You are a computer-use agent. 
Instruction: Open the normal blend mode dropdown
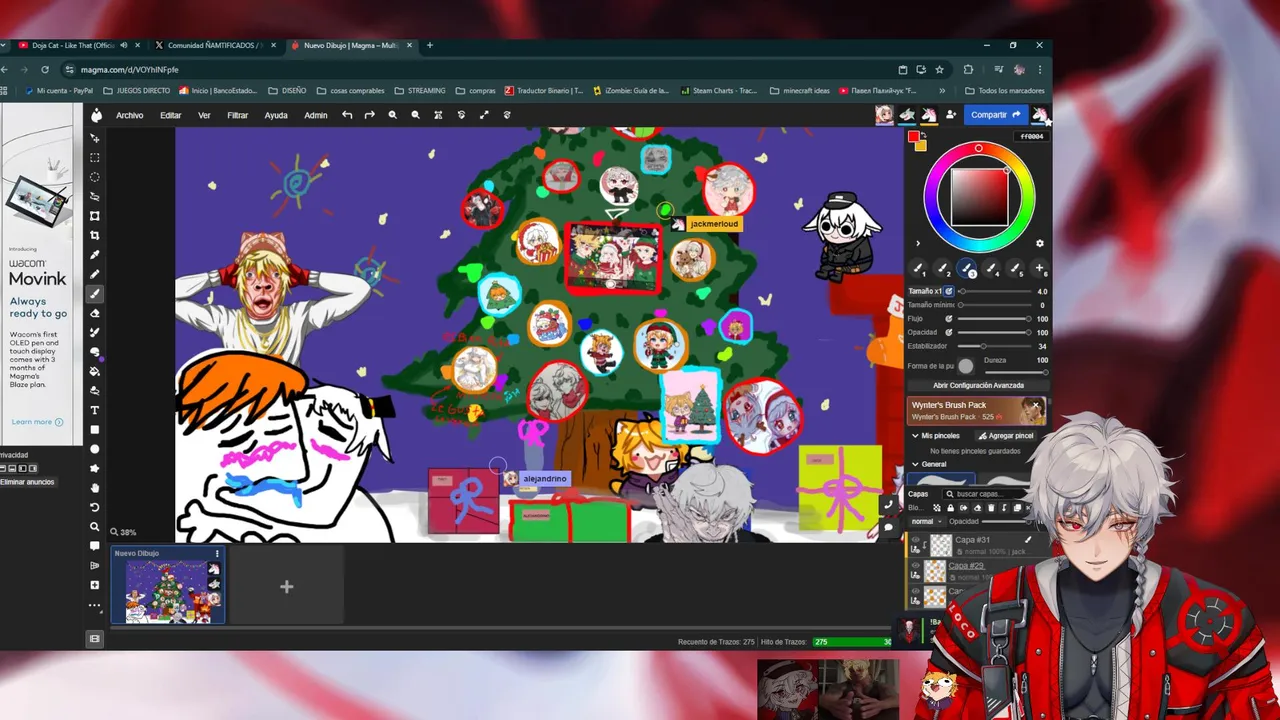925,521
